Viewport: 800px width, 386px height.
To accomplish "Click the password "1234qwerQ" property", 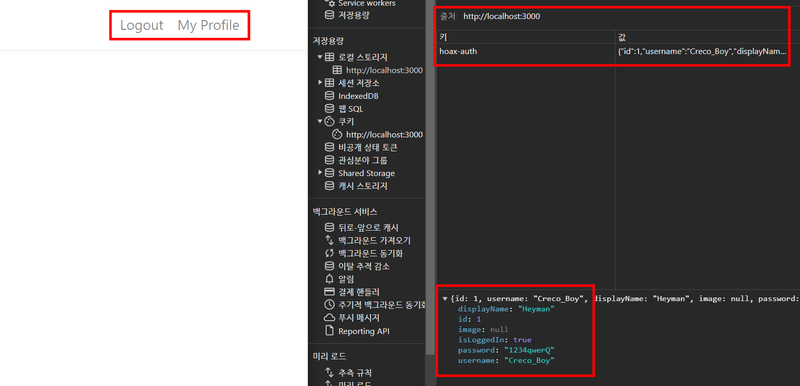I will (x=506, y=350).
